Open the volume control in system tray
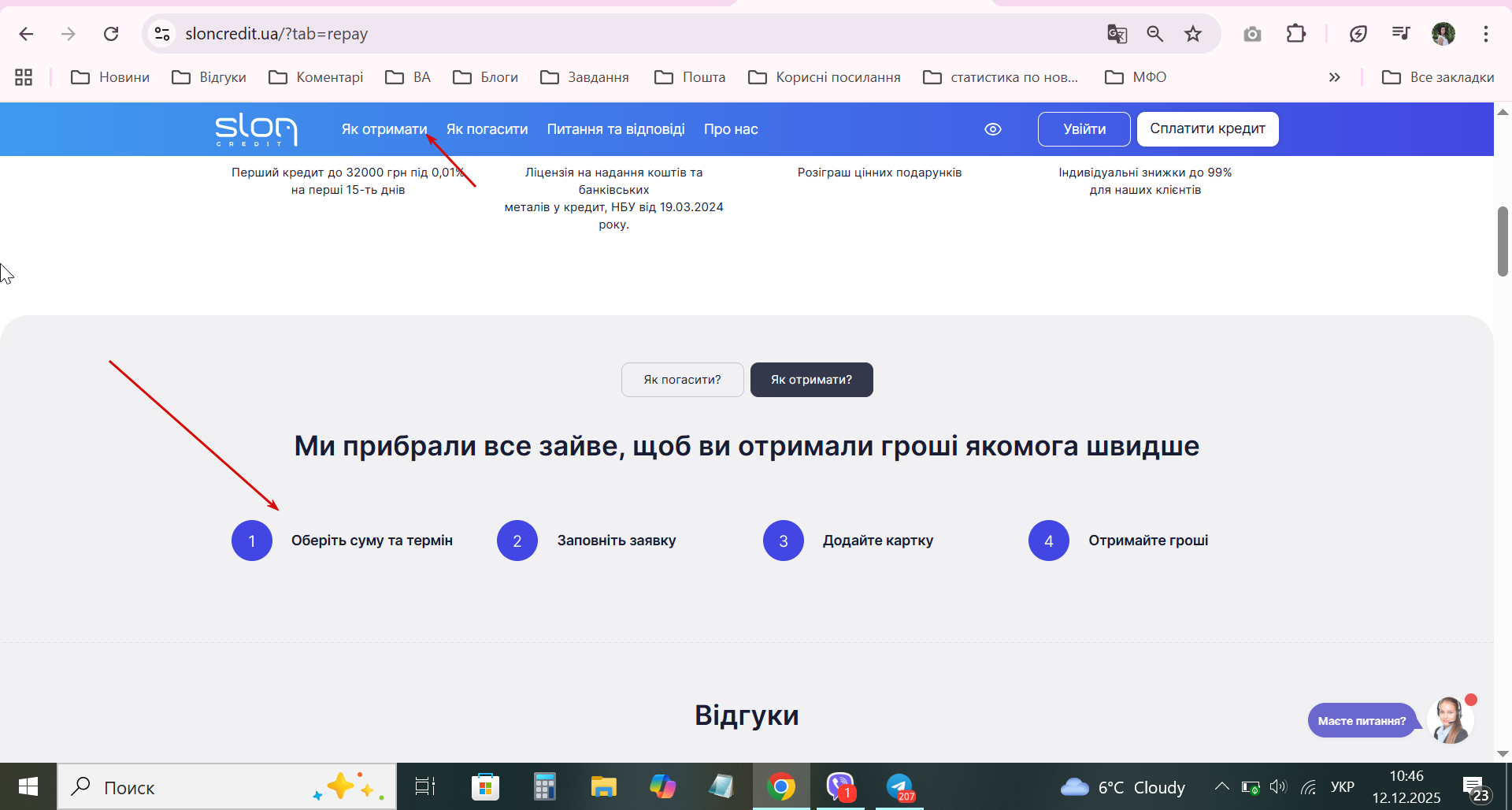 1278,786
